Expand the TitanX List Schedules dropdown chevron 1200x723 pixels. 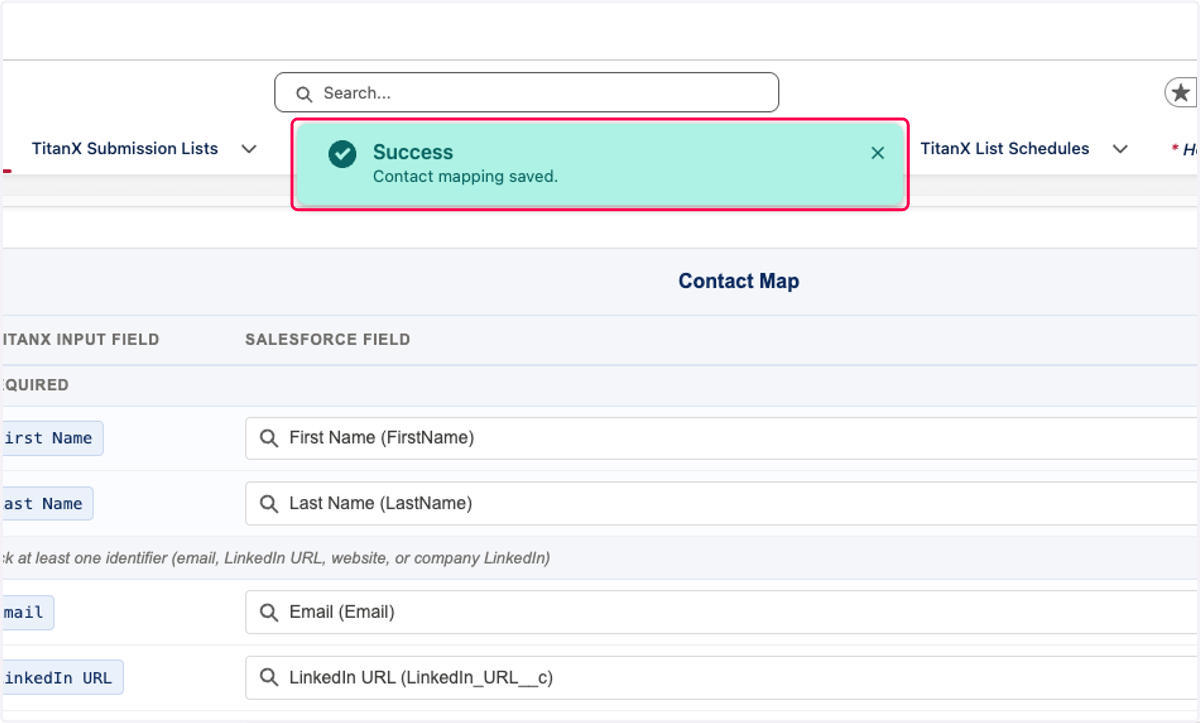(1120, 149)
